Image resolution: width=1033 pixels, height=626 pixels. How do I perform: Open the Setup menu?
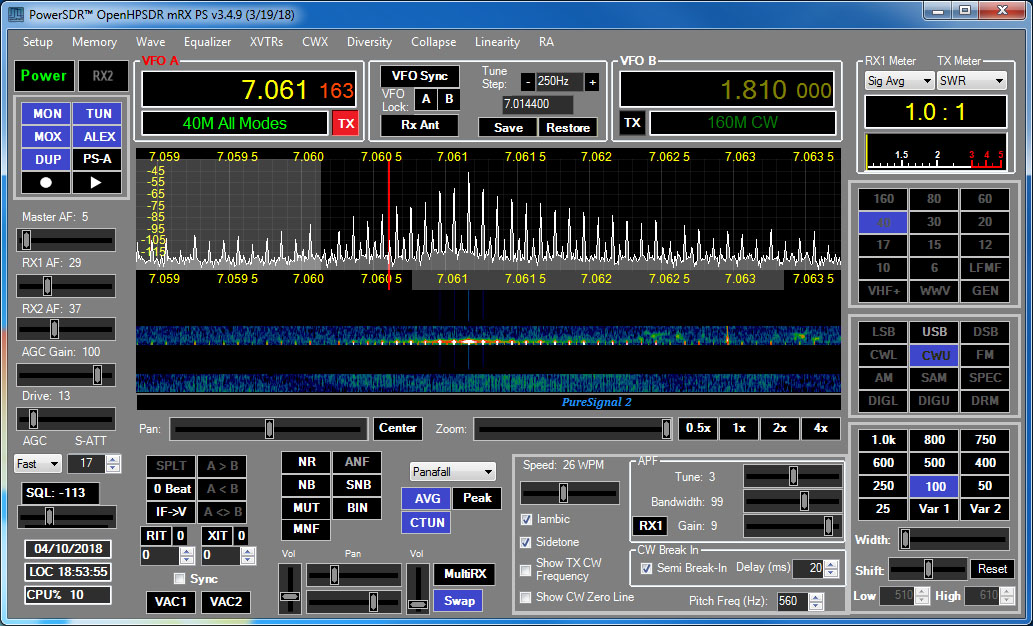point(38,42)
